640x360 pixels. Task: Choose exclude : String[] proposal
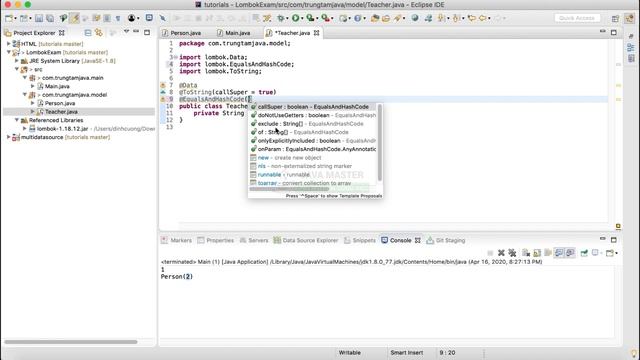(313, 124)
